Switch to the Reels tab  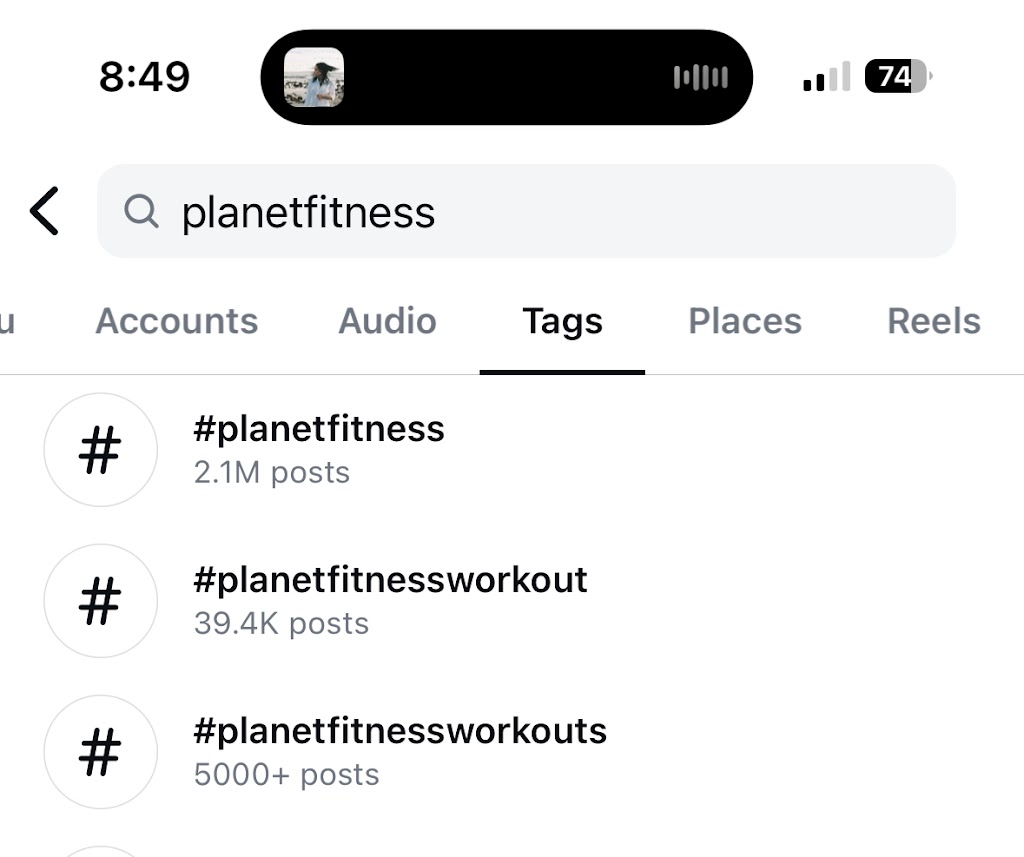coord(934,321)
